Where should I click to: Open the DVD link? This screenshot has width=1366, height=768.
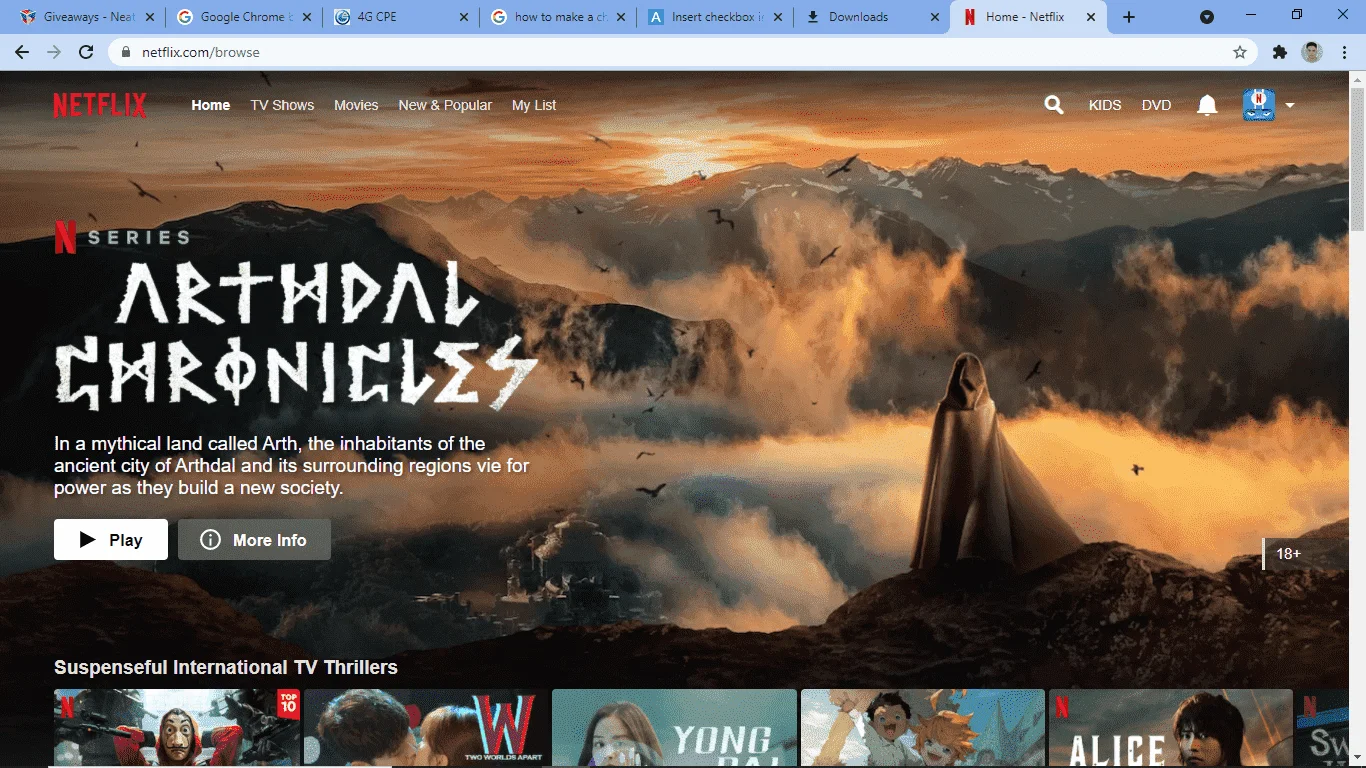[1156, 105]
